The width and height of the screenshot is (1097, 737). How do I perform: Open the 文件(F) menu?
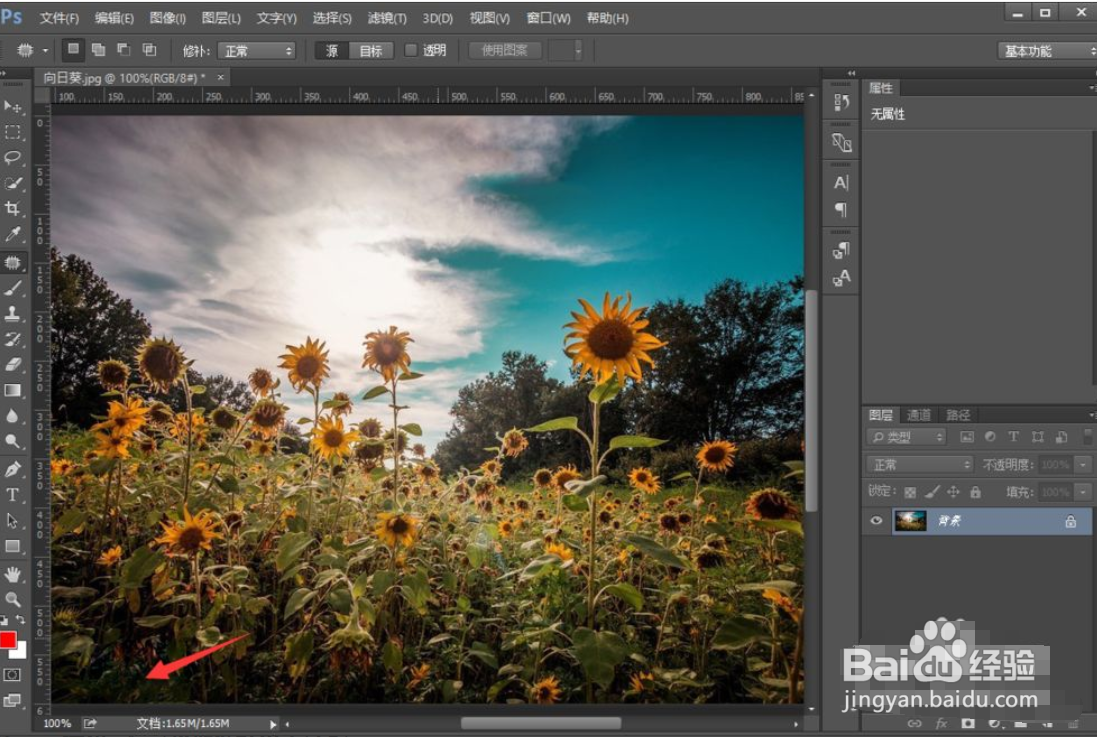(x=59, y=18)
